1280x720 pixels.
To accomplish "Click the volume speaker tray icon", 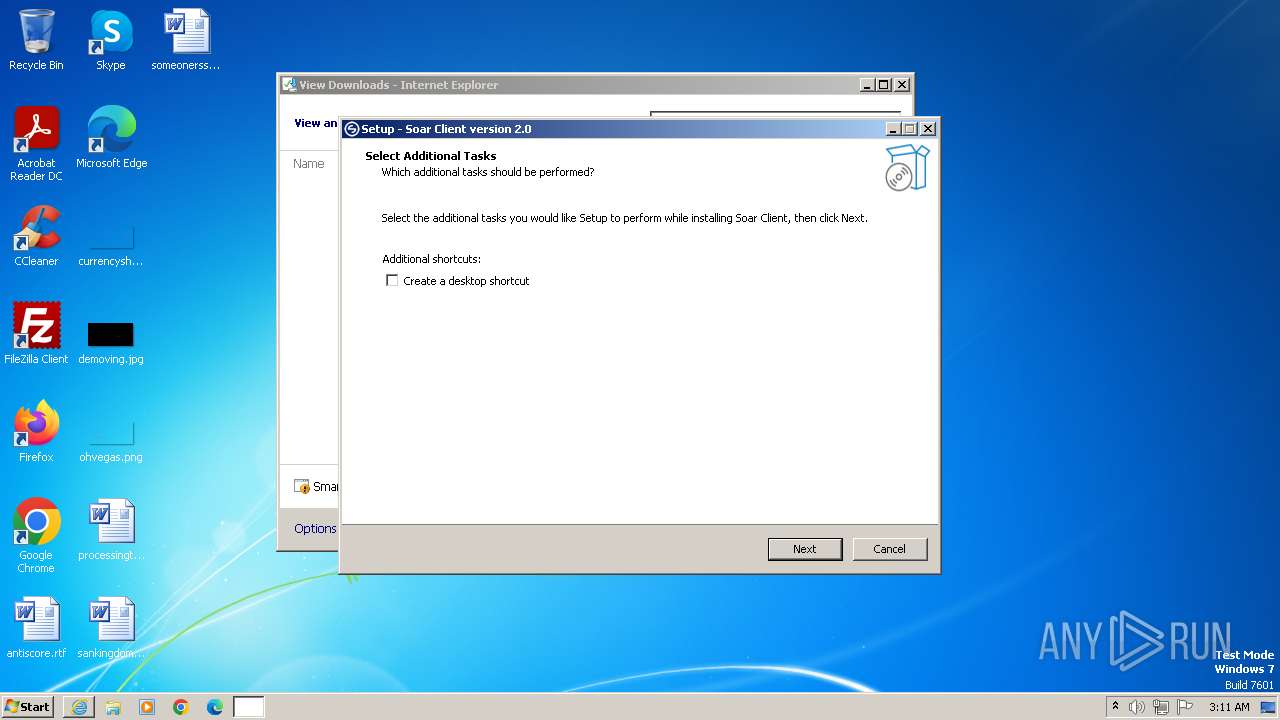I will (x=1136, y=707).
